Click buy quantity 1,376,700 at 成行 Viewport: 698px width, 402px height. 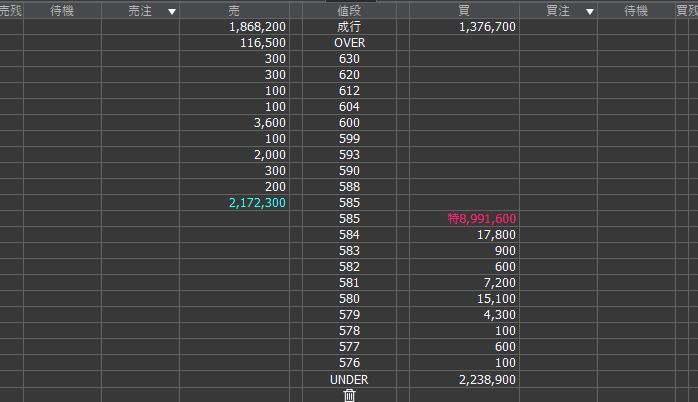[487, 27]
